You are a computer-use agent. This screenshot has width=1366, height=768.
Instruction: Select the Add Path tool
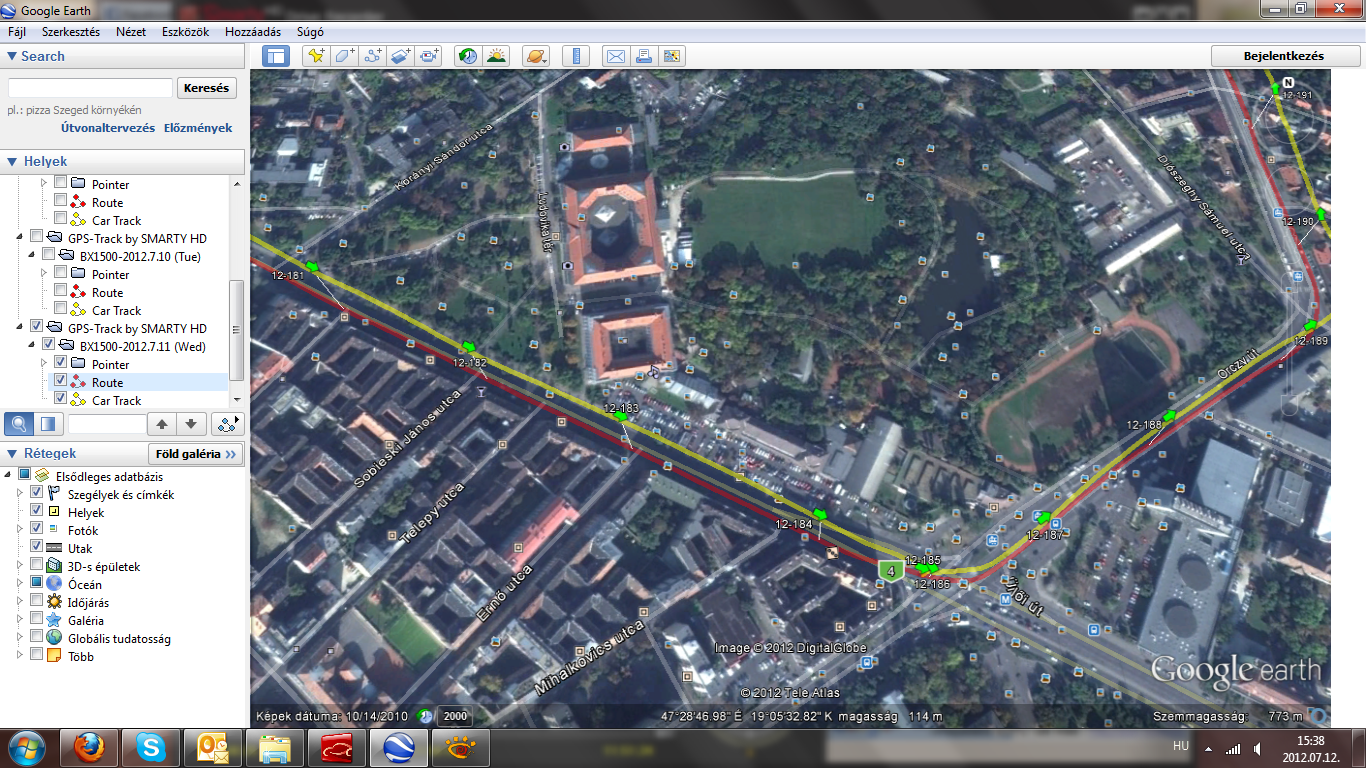pos(373,56)
